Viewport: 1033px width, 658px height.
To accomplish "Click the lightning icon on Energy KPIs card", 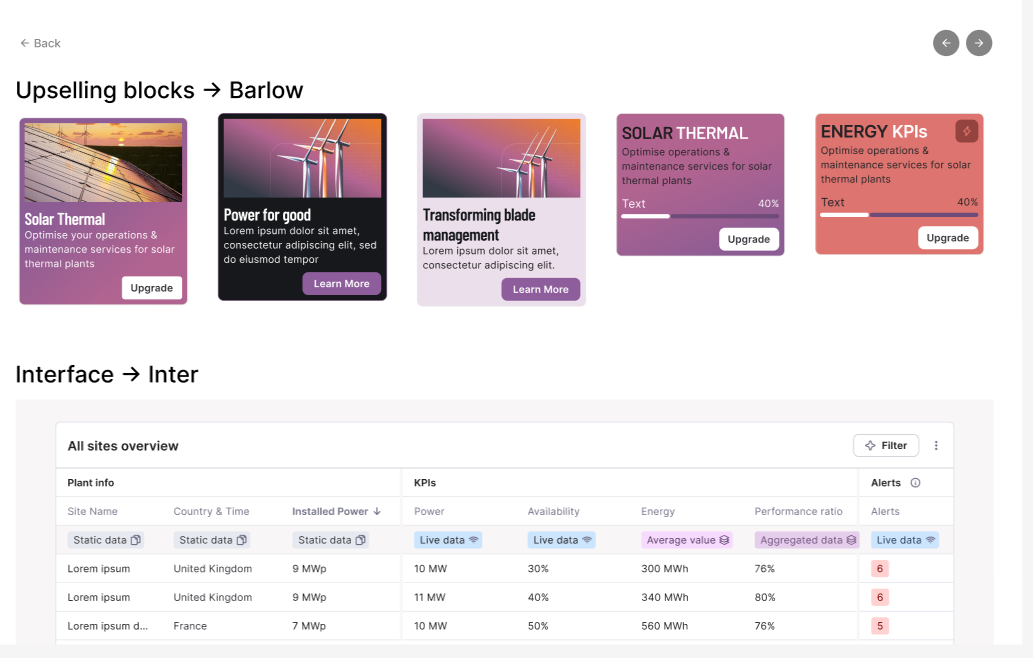I will pyautogui.click(x=966, y=131).
